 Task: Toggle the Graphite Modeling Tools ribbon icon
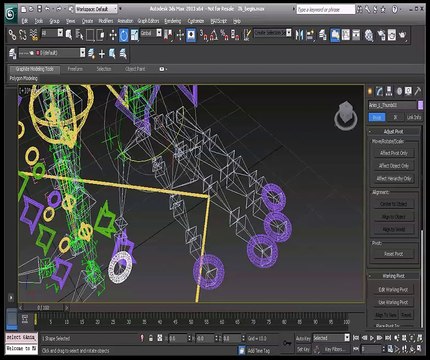pos(335,35)
